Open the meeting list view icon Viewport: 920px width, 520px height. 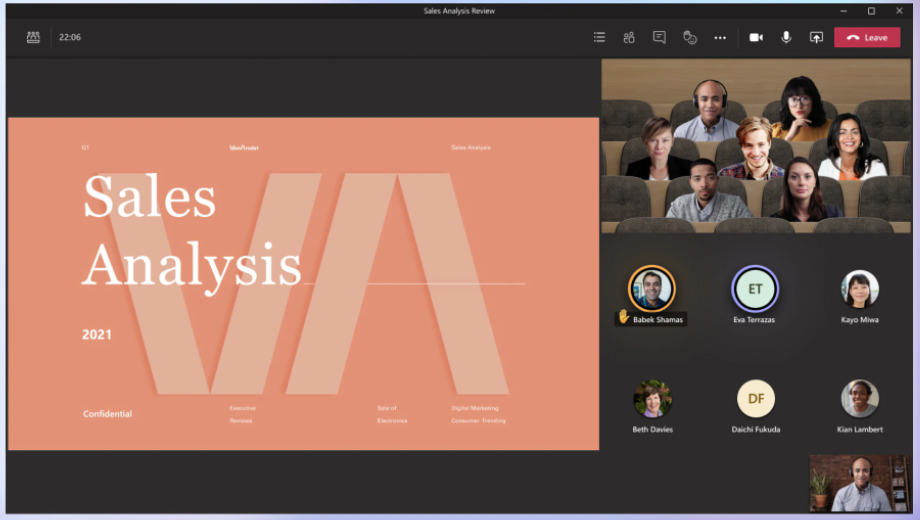click(599, 37)
